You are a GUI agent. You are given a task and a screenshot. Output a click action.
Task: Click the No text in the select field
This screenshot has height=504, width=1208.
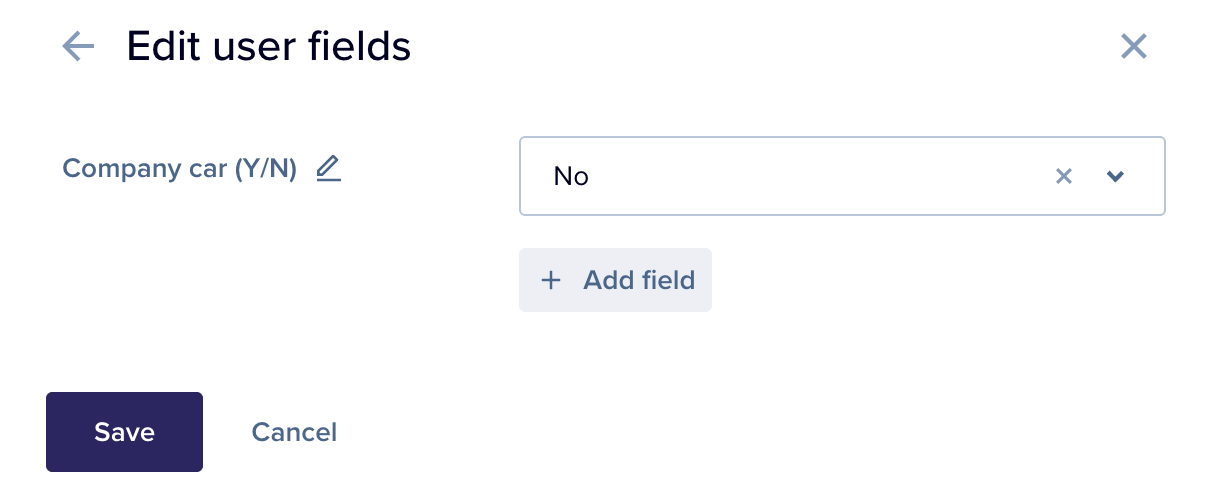[x=571, y=176]
